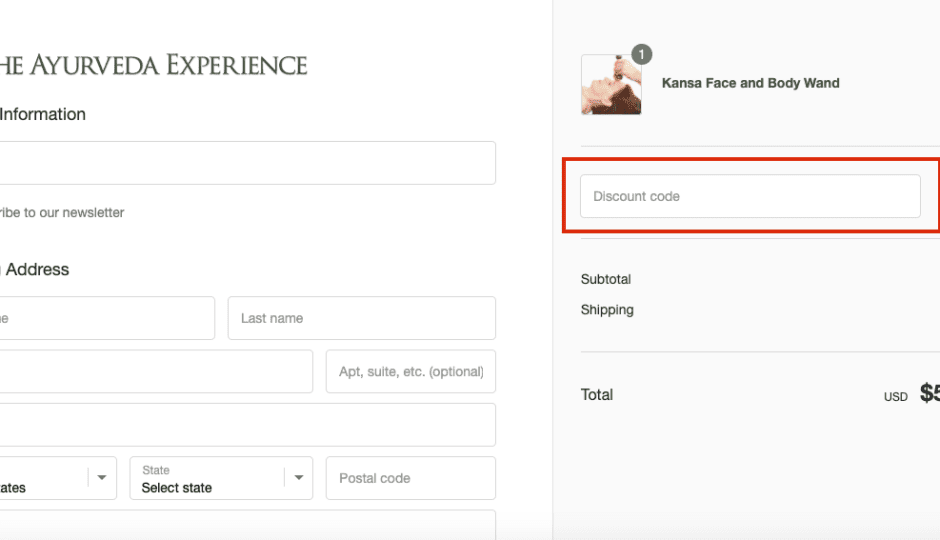Click the Discount code input field
940x540 pixels.
(x=750, y=196)
